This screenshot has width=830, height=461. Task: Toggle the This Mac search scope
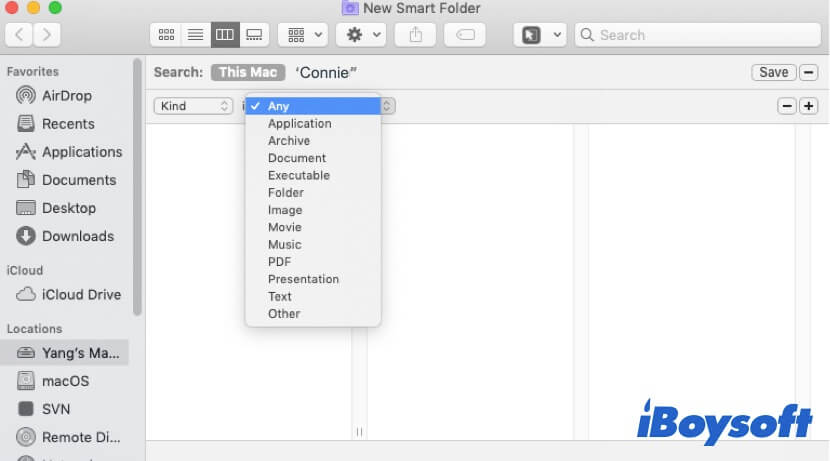248,72
